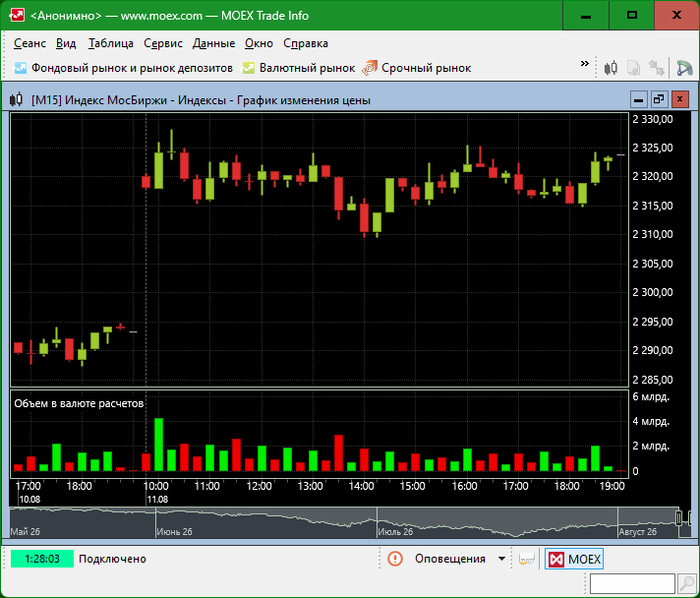This screenshot has width=700, height=598.
Task: Click Июль 26 on overview timeline
Action: click(x=396, y=532)
